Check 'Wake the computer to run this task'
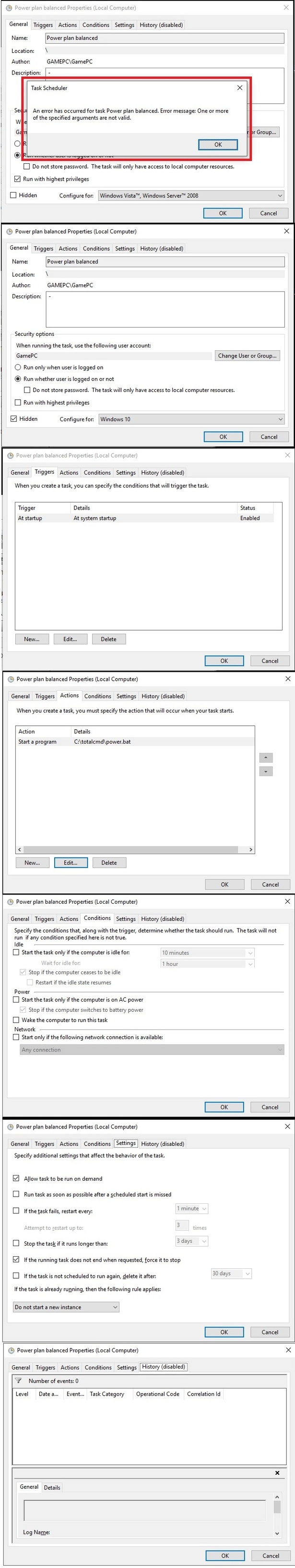 click(16, 1019)
